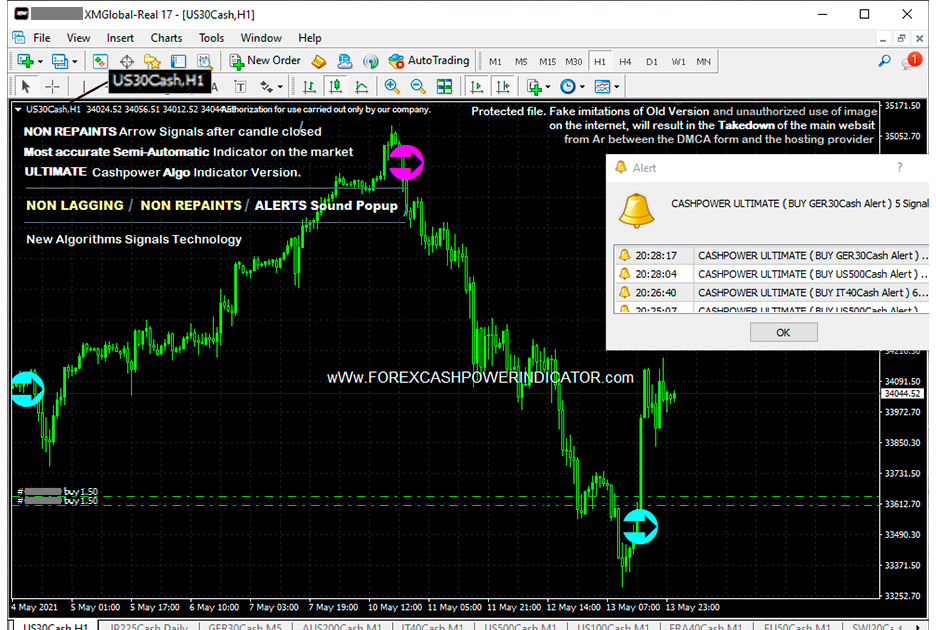Image resolution: width=936 pixels, height=630 pixels.
Task: Click the Alert dialog help question mark
Action: tap(901, 167)
